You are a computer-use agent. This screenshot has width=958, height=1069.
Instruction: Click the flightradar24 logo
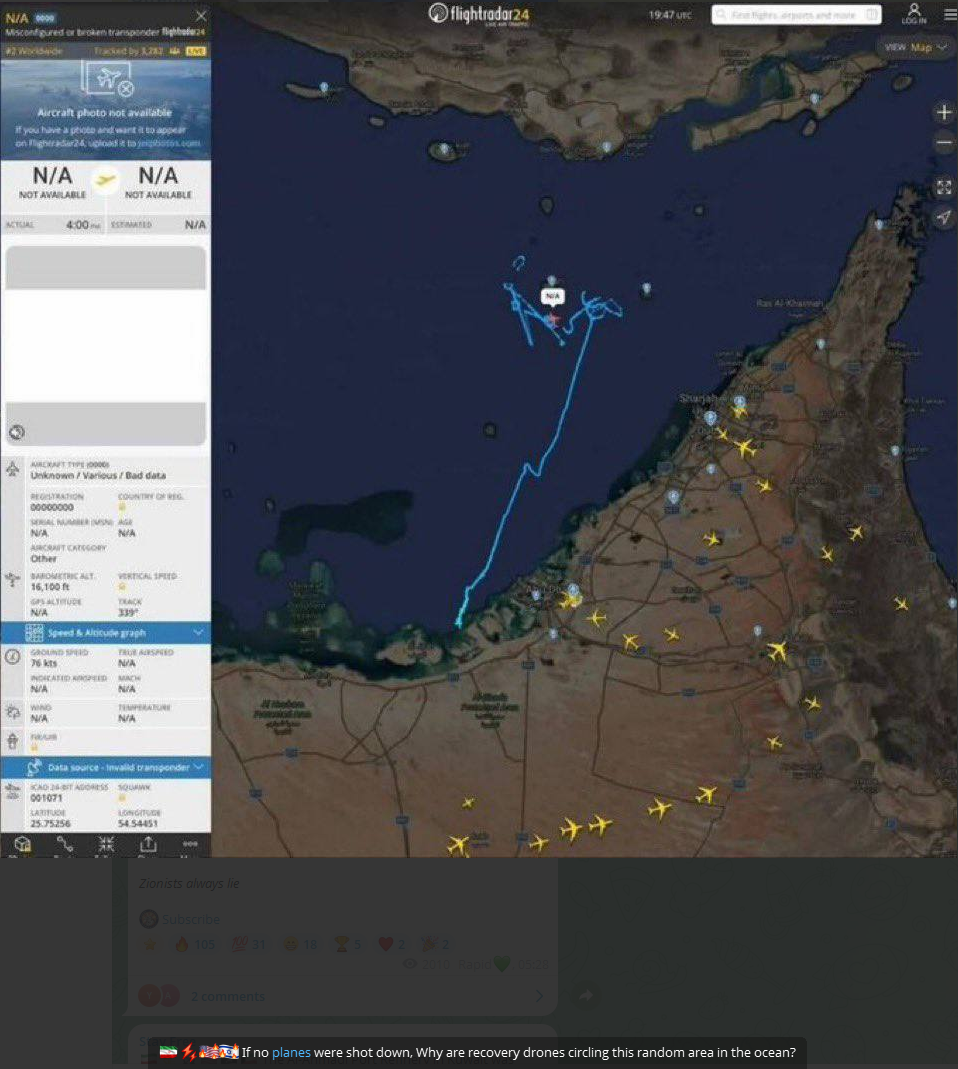[479, 14]
